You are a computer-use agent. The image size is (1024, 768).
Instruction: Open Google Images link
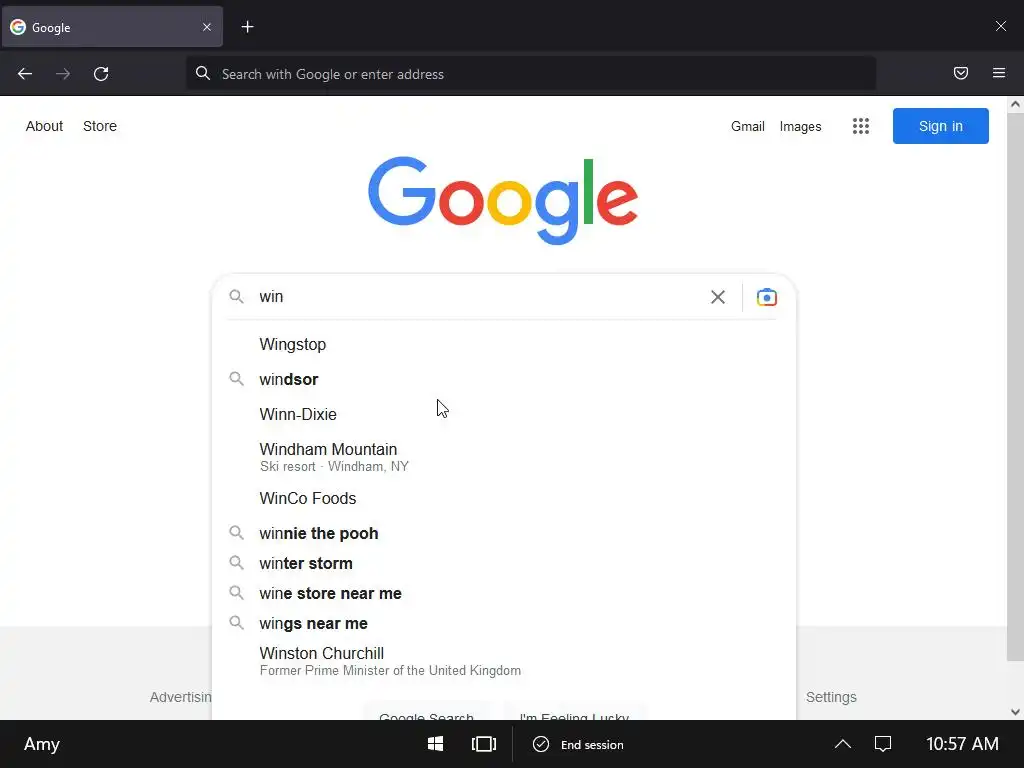pos(800,127)
